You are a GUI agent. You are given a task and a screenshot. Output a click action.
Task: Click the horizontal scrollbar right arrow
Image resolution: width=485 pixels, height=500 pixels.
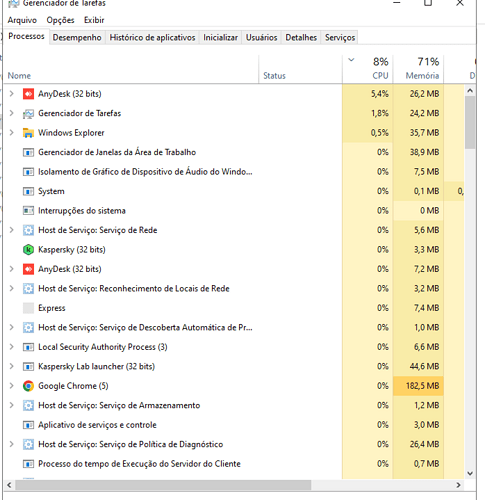(459, 485)
